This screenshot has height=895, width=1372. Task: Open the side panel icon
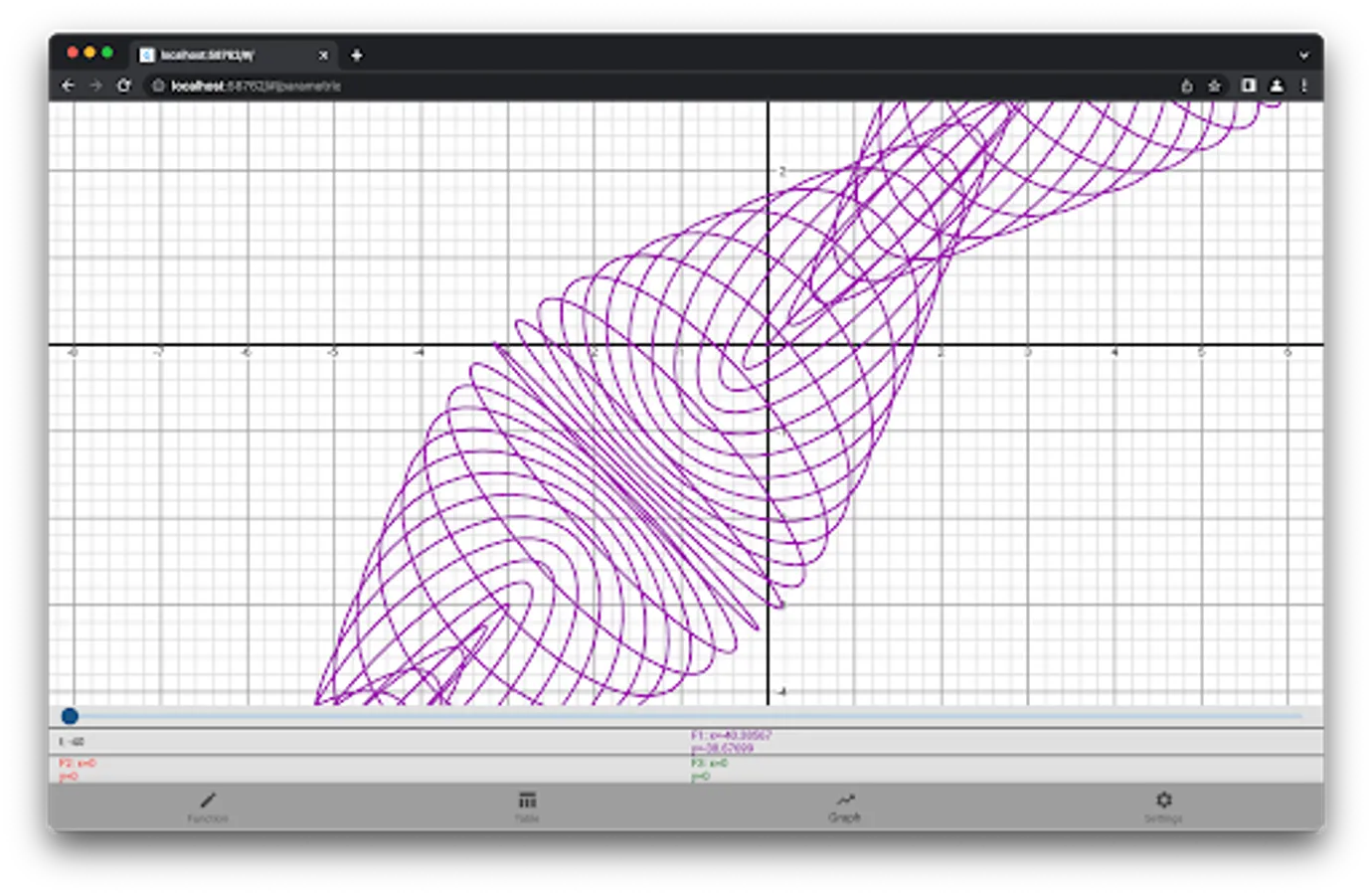pyautogui.click(x=1248, y=87)
